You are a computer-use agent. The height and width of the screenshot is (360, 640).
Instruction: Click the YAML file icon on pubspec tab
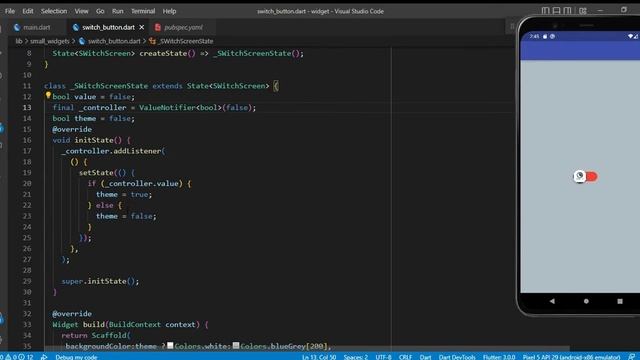tap(158, 27)
